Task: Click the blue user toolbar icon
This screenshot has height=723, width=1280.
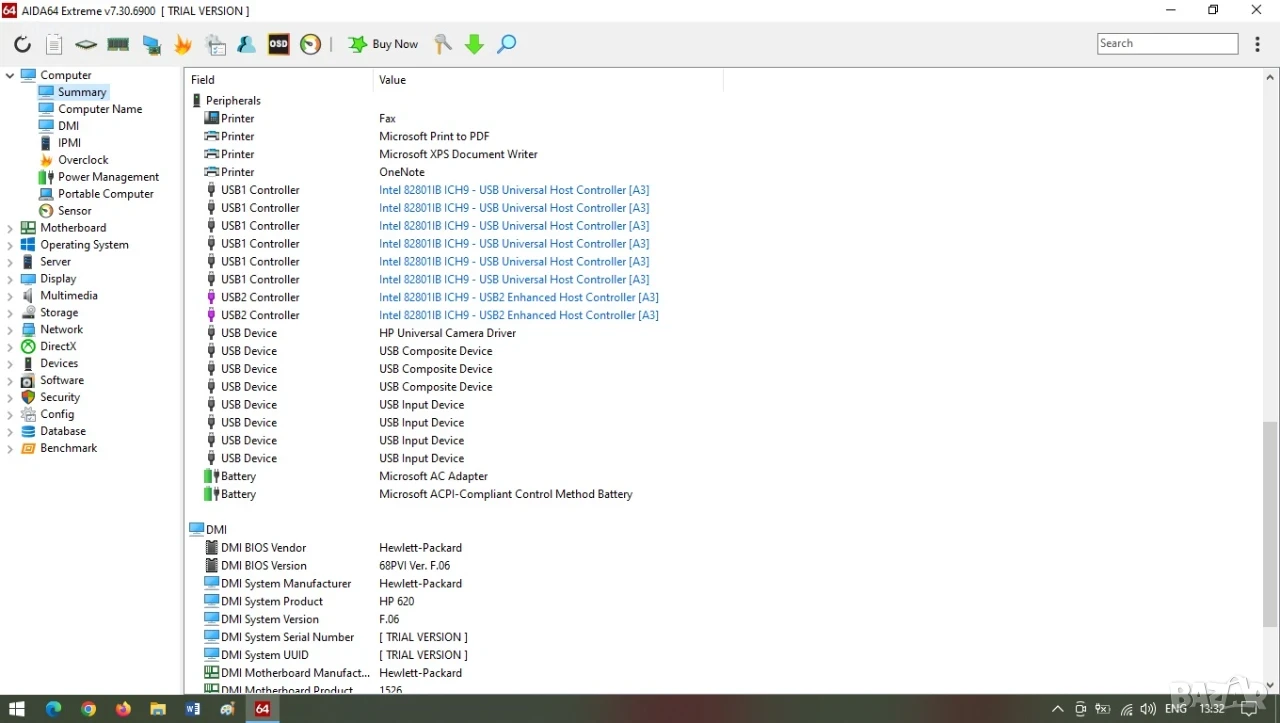Action: (246, 44)
